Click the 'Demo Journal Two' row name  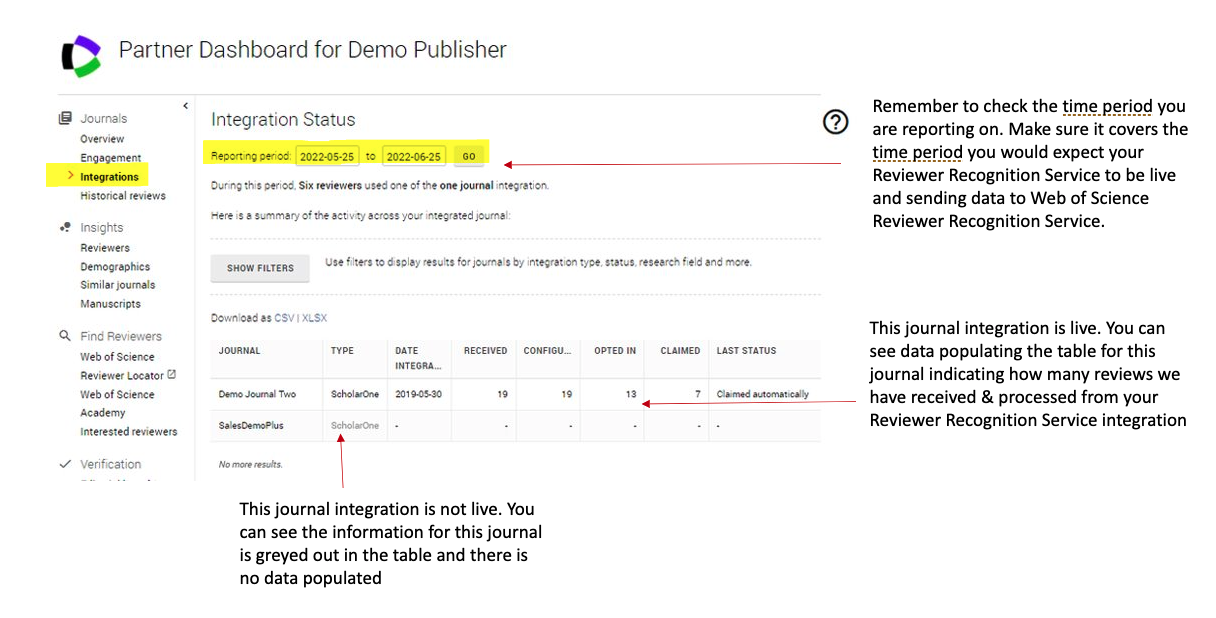[257, 394]
